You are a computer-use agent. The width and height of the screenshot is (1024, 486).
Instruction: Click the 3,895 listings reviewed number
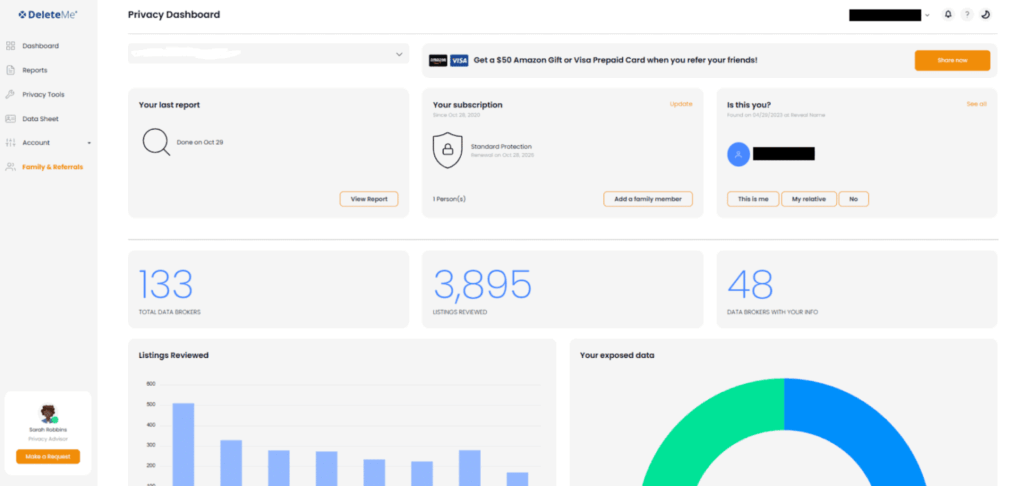(483, 284)
